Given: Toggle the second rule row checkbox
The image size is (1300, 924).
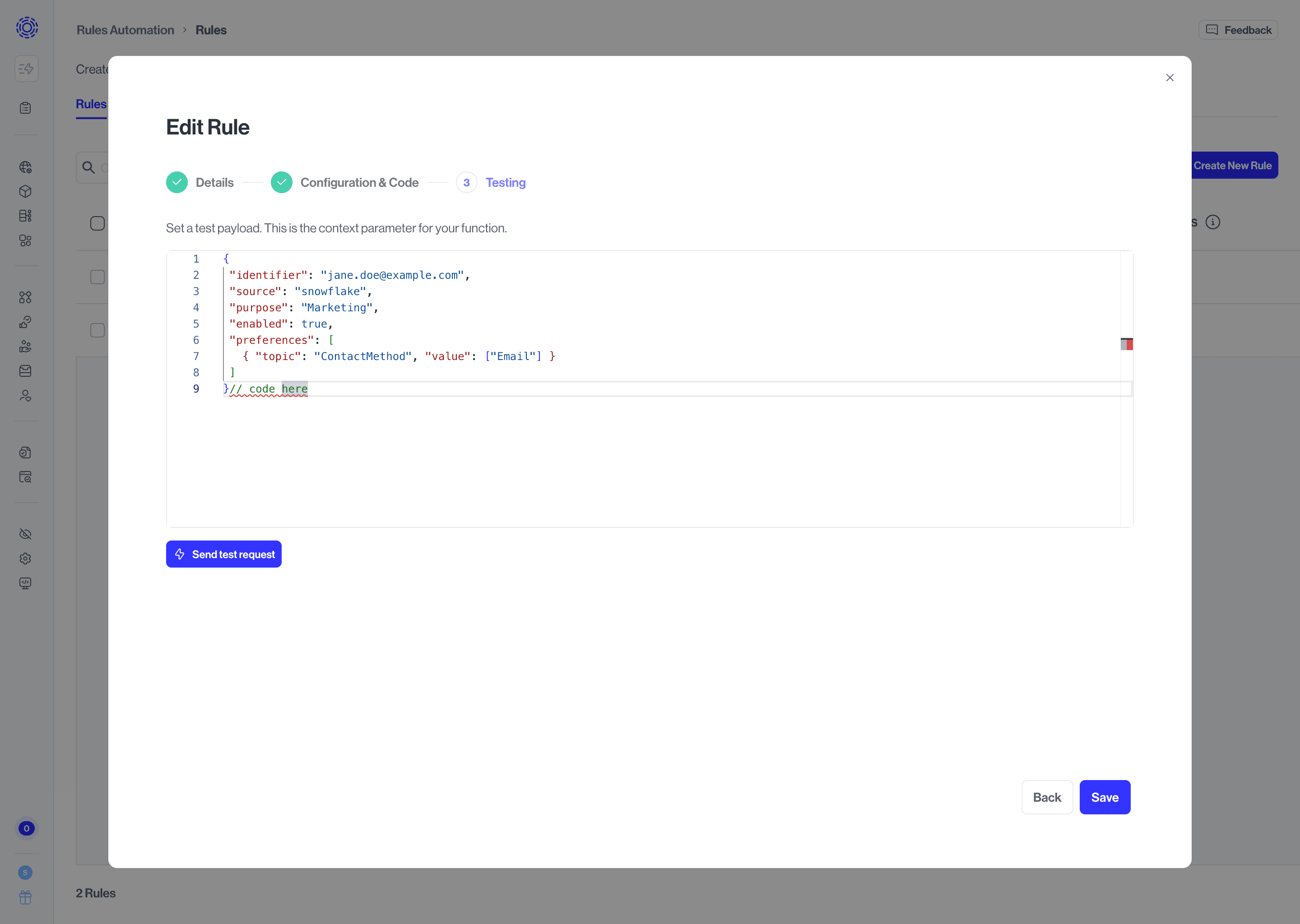Looking at the screenshot, I should tap(97, 330).
